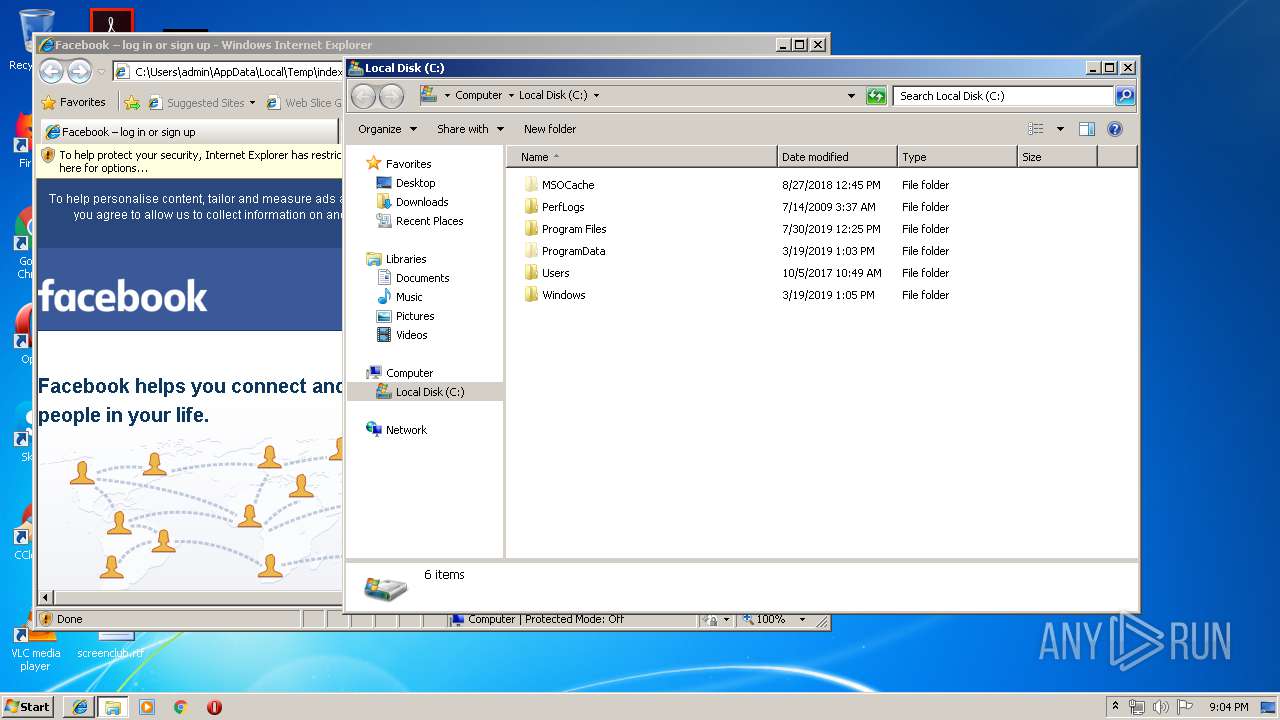Click the Windows Media Player taskbar icon
The image size is (1280, 720).
pos(147,707)
